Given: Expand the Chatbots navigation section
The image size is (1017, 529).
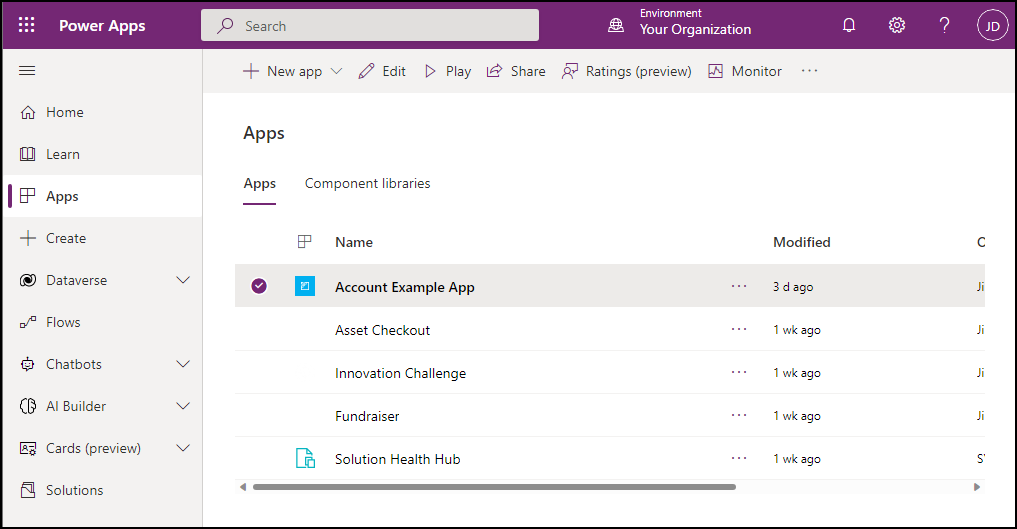Looking at the screenshot, I should (x=183, y=365).
